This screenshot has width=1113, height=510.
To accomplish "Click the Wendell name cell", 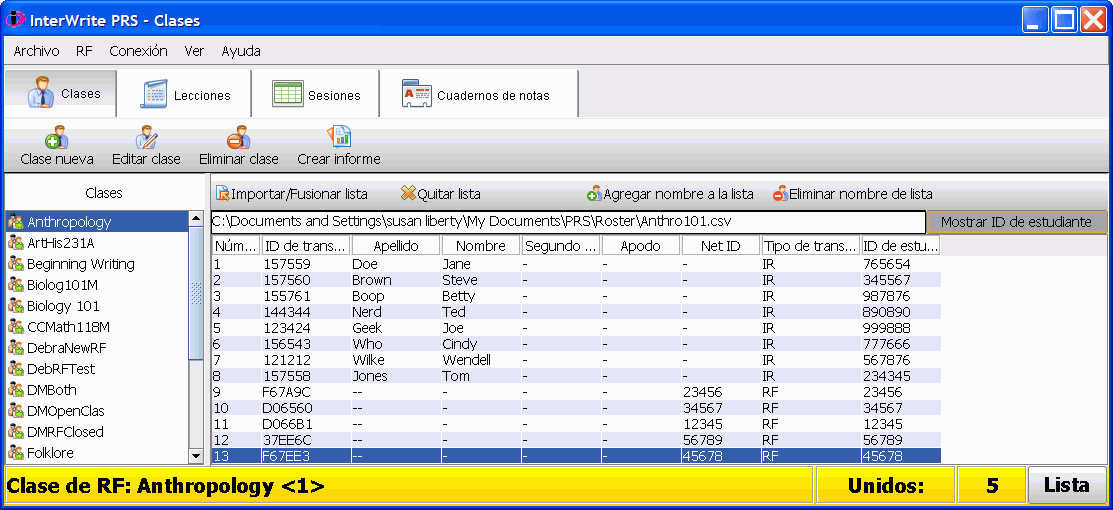I will tap(466, 360).
